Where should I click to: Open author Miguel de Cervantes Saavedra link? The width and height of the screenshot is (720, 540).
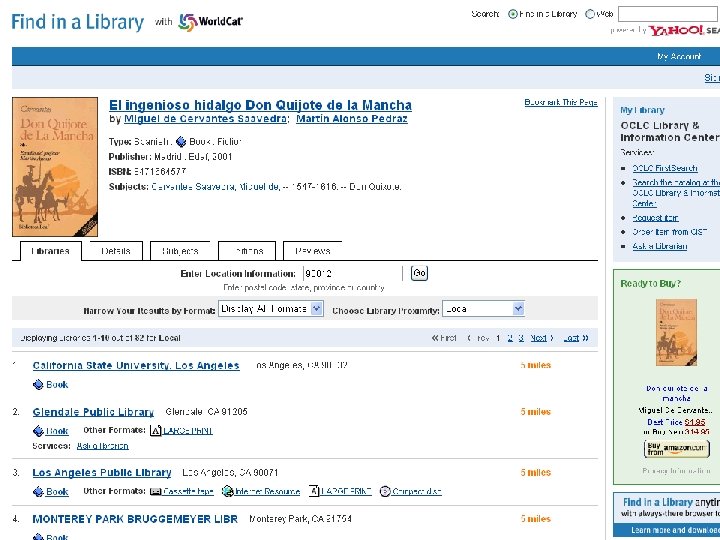point(206,119)
